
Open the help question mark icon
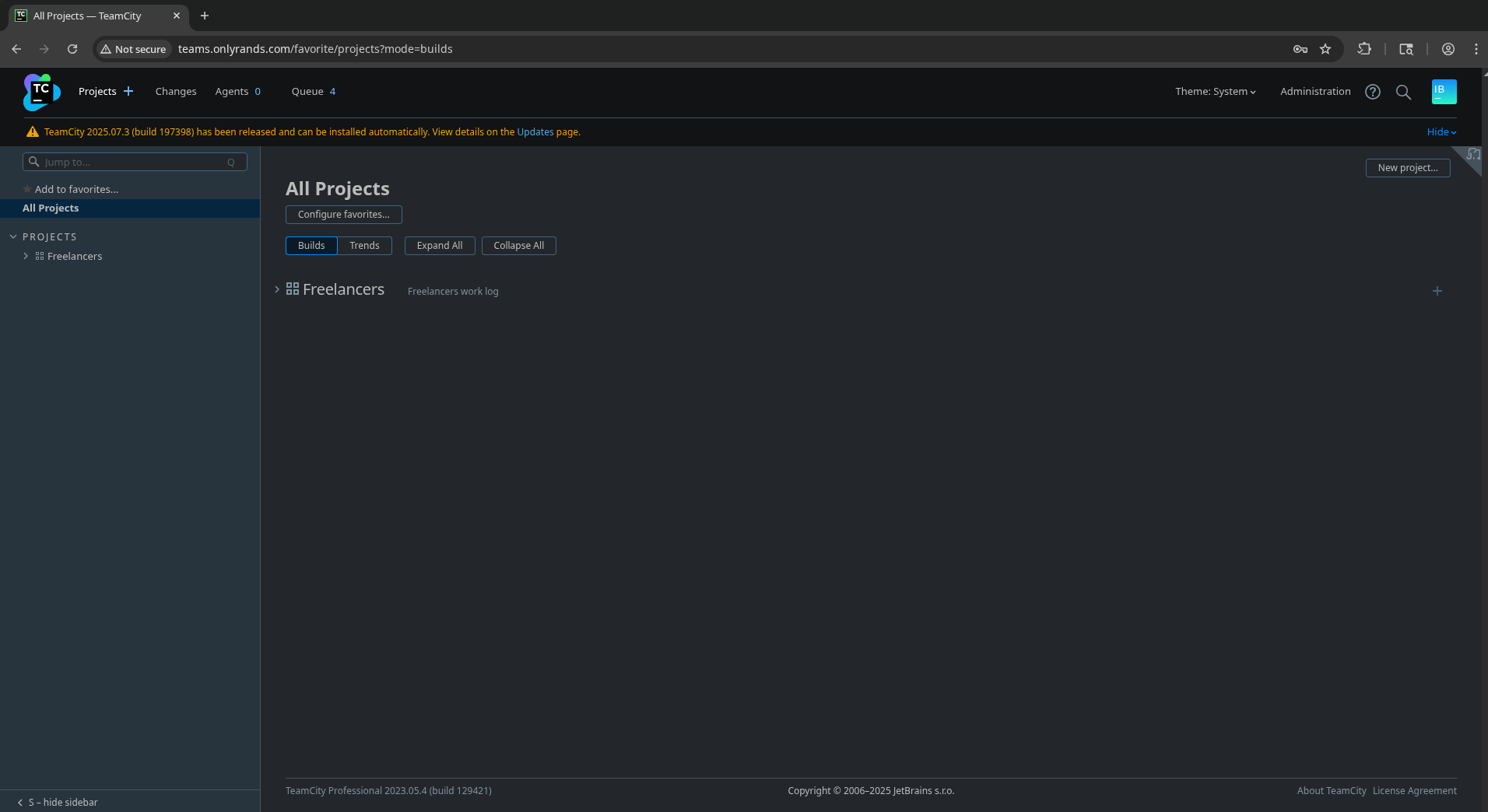[1372, 92]
